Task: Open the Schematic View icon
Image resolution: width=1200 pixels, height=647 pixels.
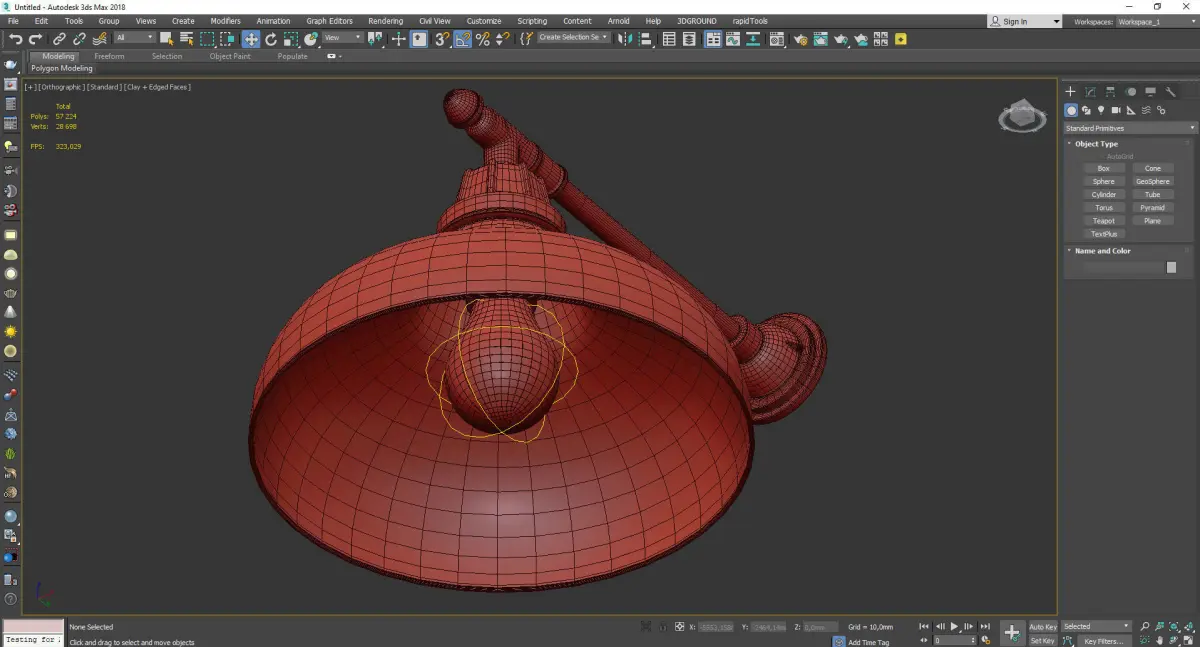Action: (x=753, y=39)
